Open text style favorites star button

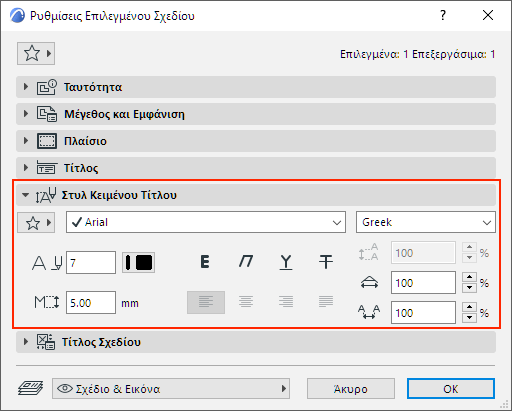coord(36,223)
